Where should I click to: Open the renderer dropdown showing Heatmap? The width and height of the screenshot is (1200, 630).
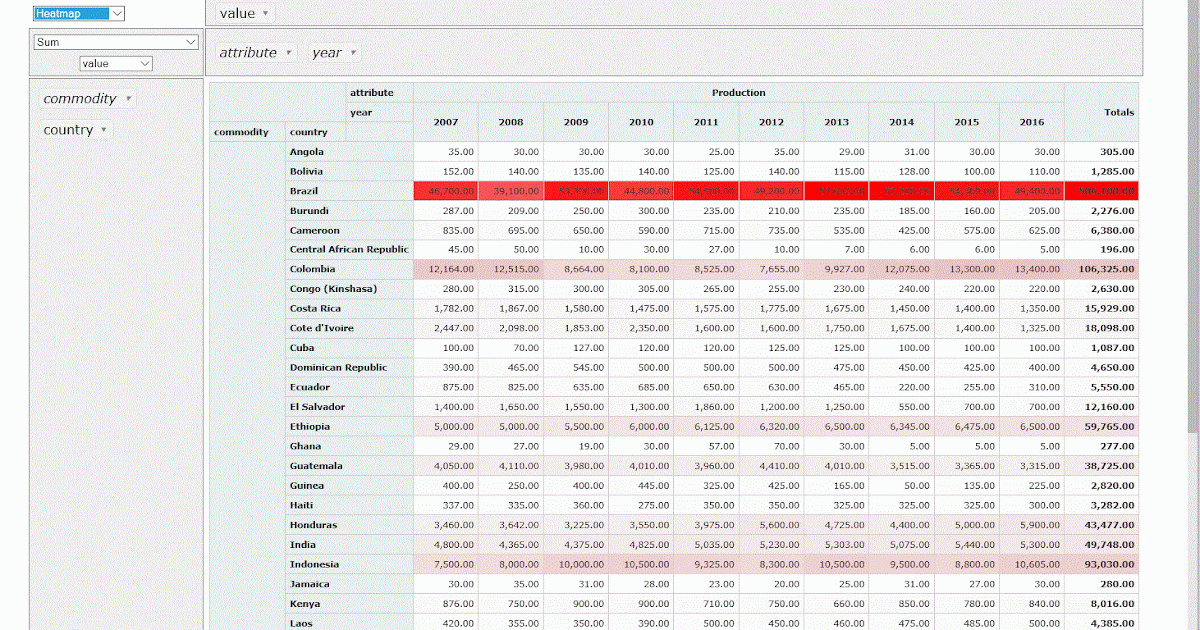click(x=79, y=14)
